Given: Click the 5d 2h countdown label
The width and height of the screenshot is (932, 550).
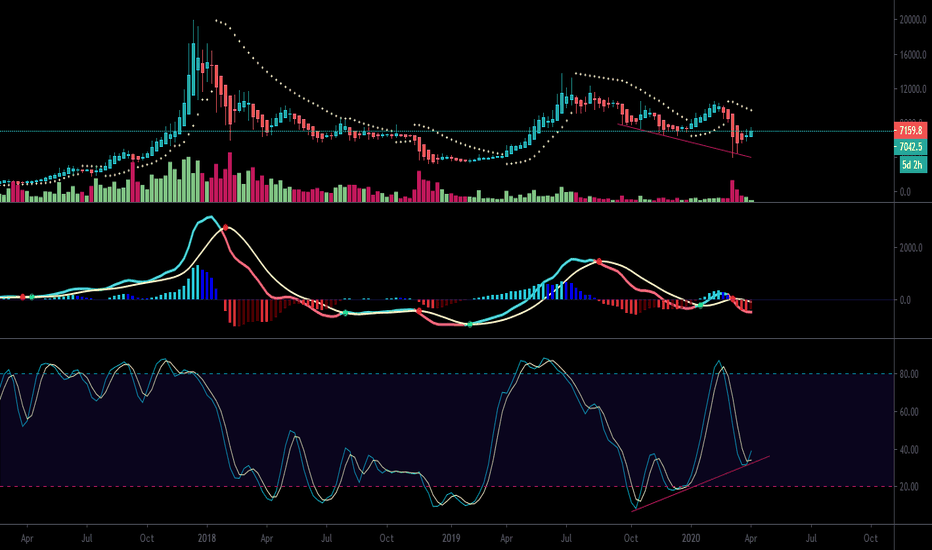Looking at the screenshot, I should coord(912,165).
